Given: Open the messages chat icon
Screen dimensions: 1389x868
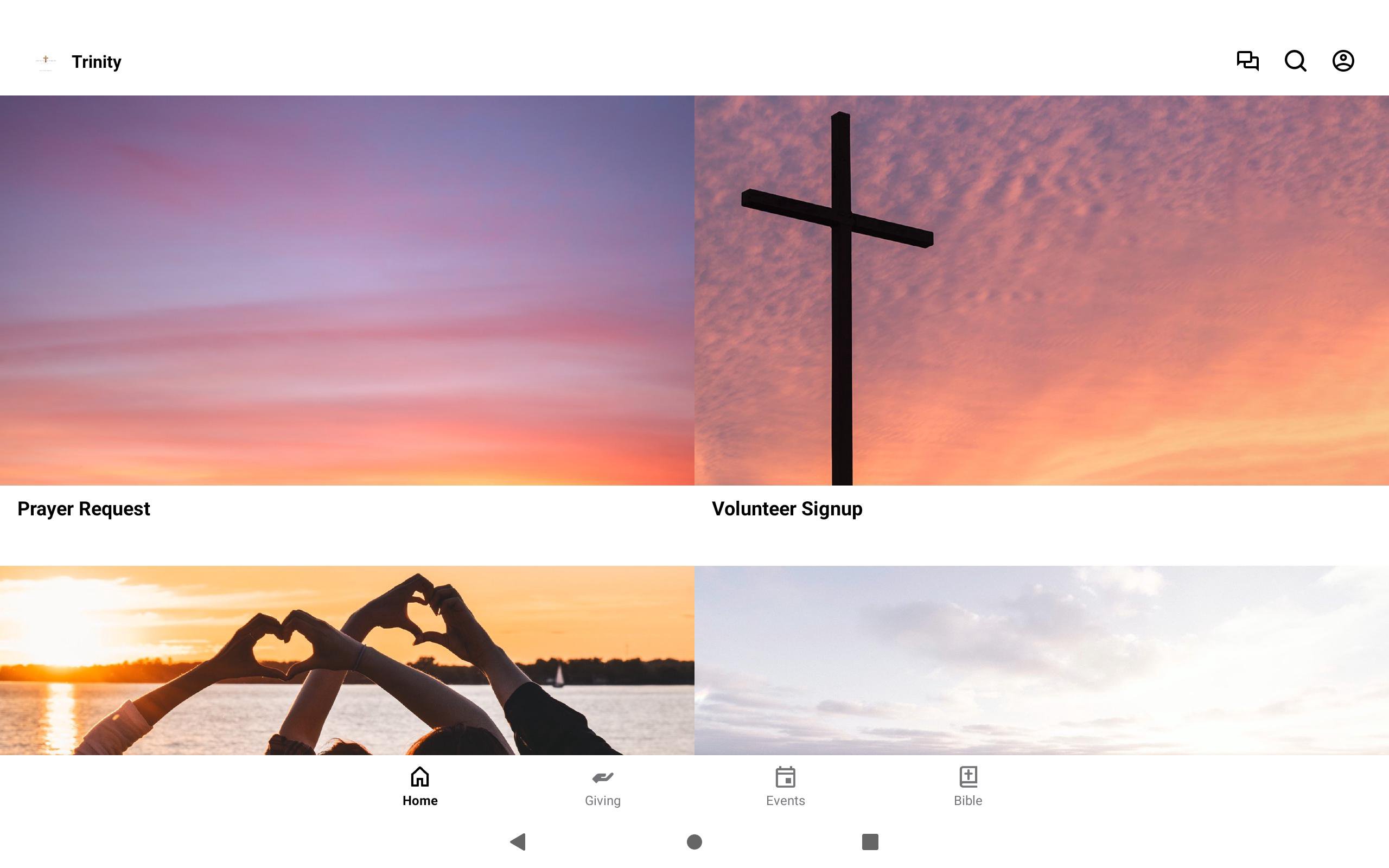Looking at the screenshot, I should pos(1247,61).
